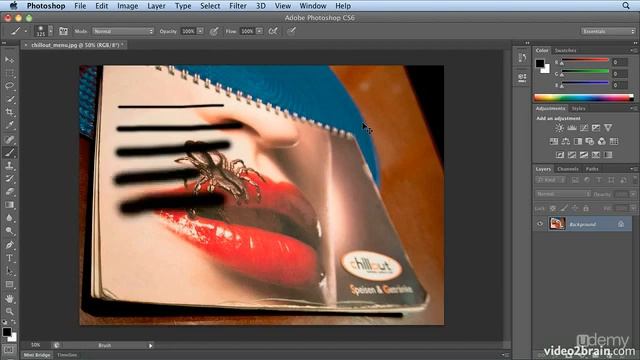640x360 pixels.
Task: Select the Horizontal Type tool
Action: point(9,258)
